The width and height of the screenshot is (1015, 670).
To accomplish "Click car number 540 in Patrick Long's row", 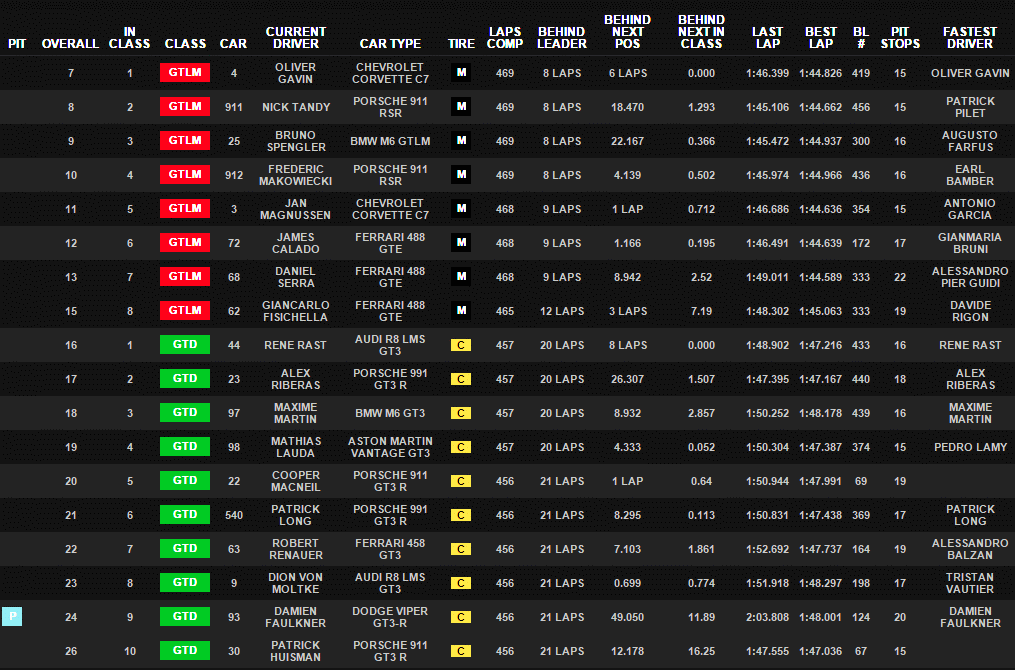I will (x=234, y=515).
